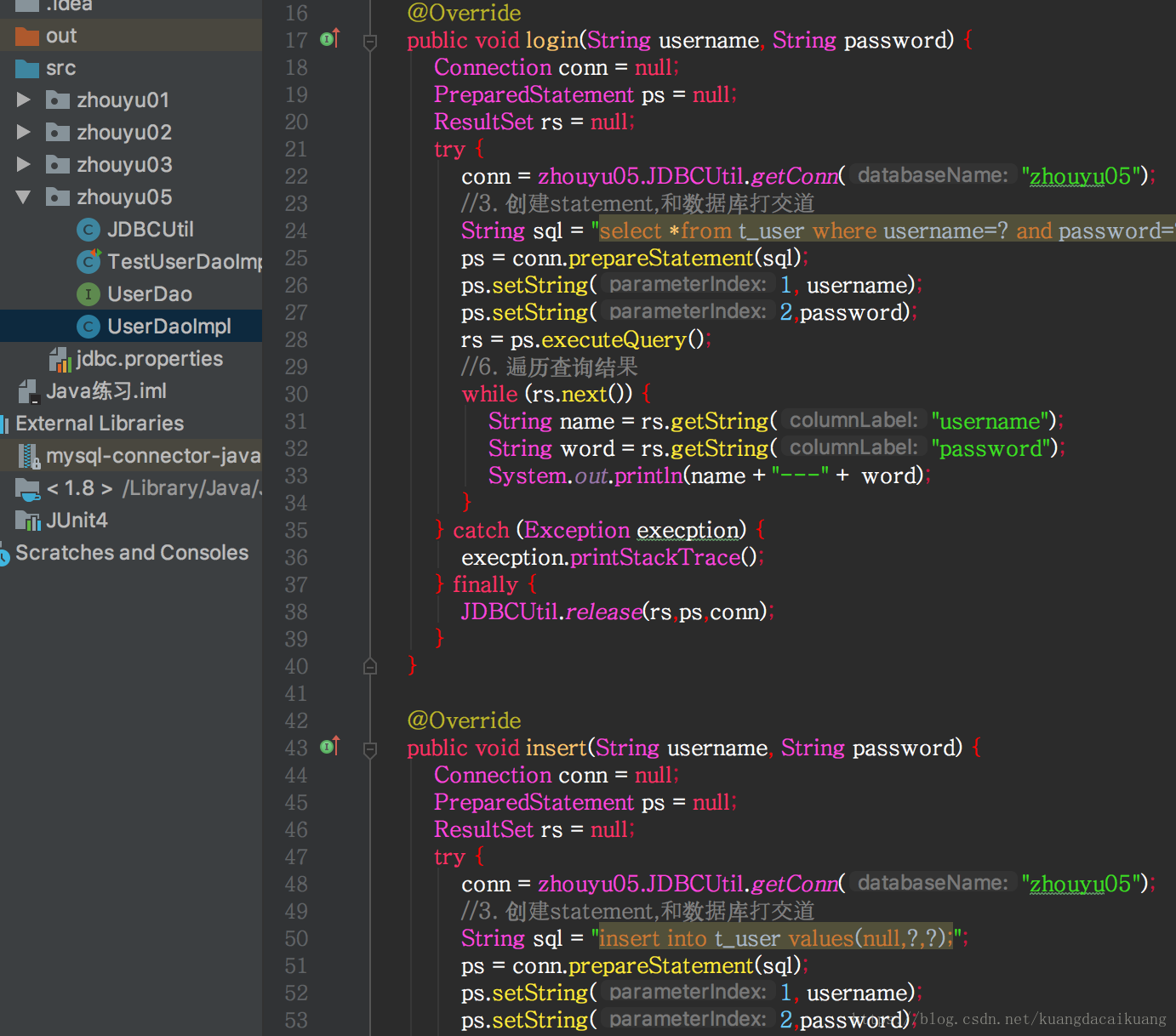This screenshot has width=1176, height=1036.
Task: Click the UserDao interface icon
Action: coord(88,294)
